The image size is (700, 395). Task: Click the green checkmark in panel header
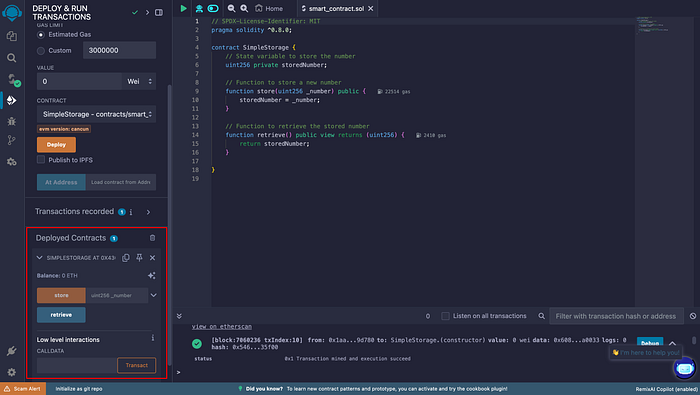pos(135,12)
